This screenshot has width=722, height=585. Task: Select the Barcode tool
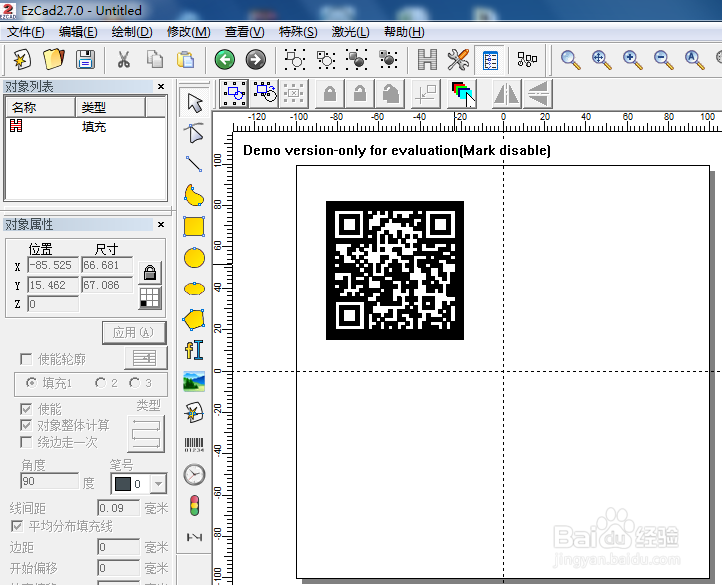[x=194, y=444]
